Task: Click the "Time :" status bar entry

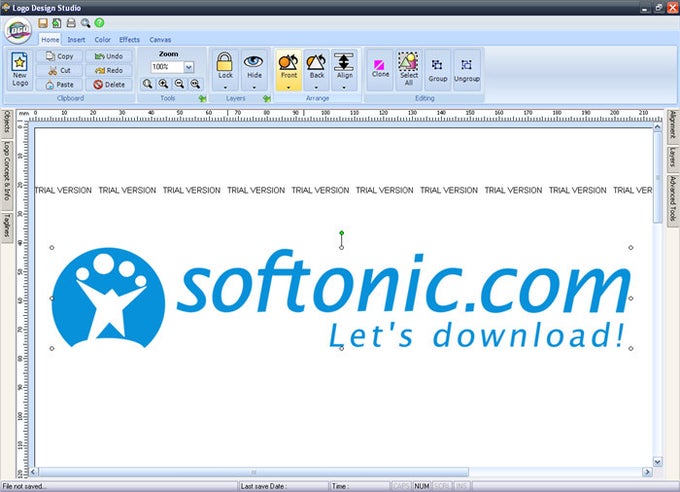Action: click(x=340, y=486)
